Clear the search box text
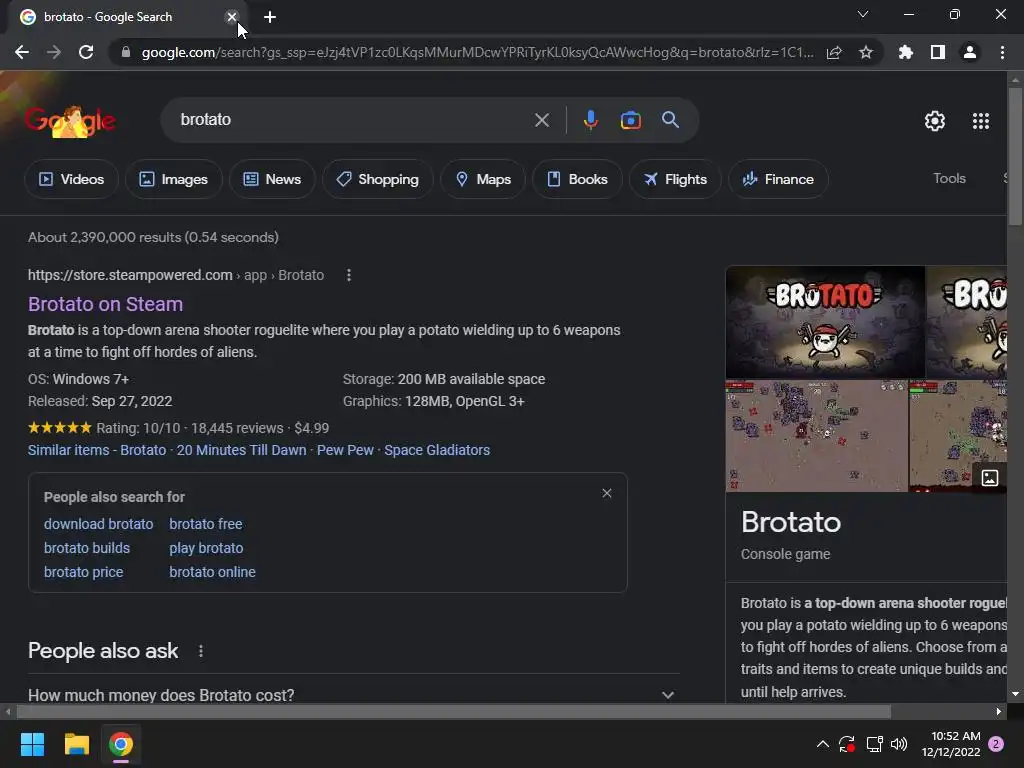The height and width of the screenshot is (768, 1024). coord(541,120)
